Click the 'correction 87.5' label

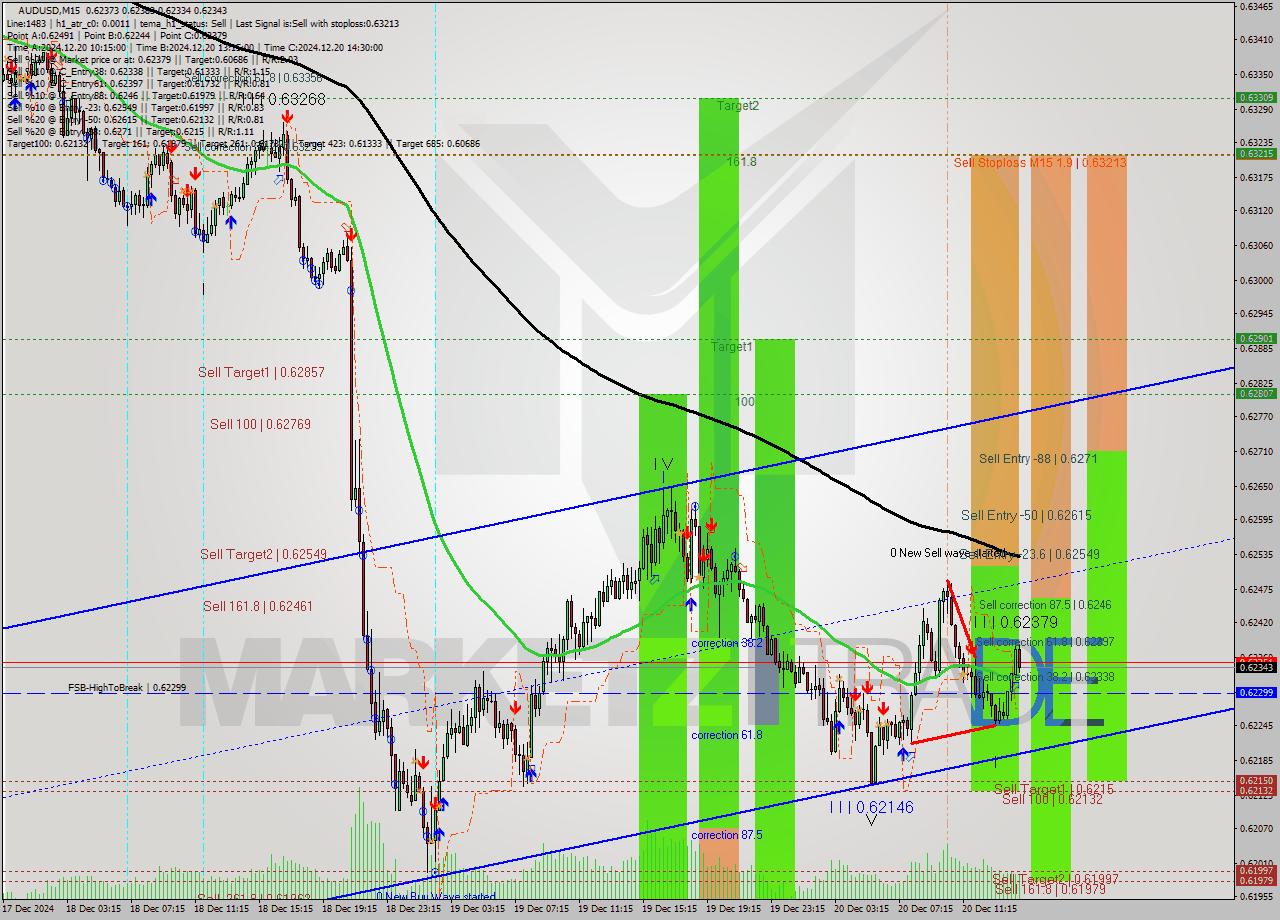[x=727, y=835]
